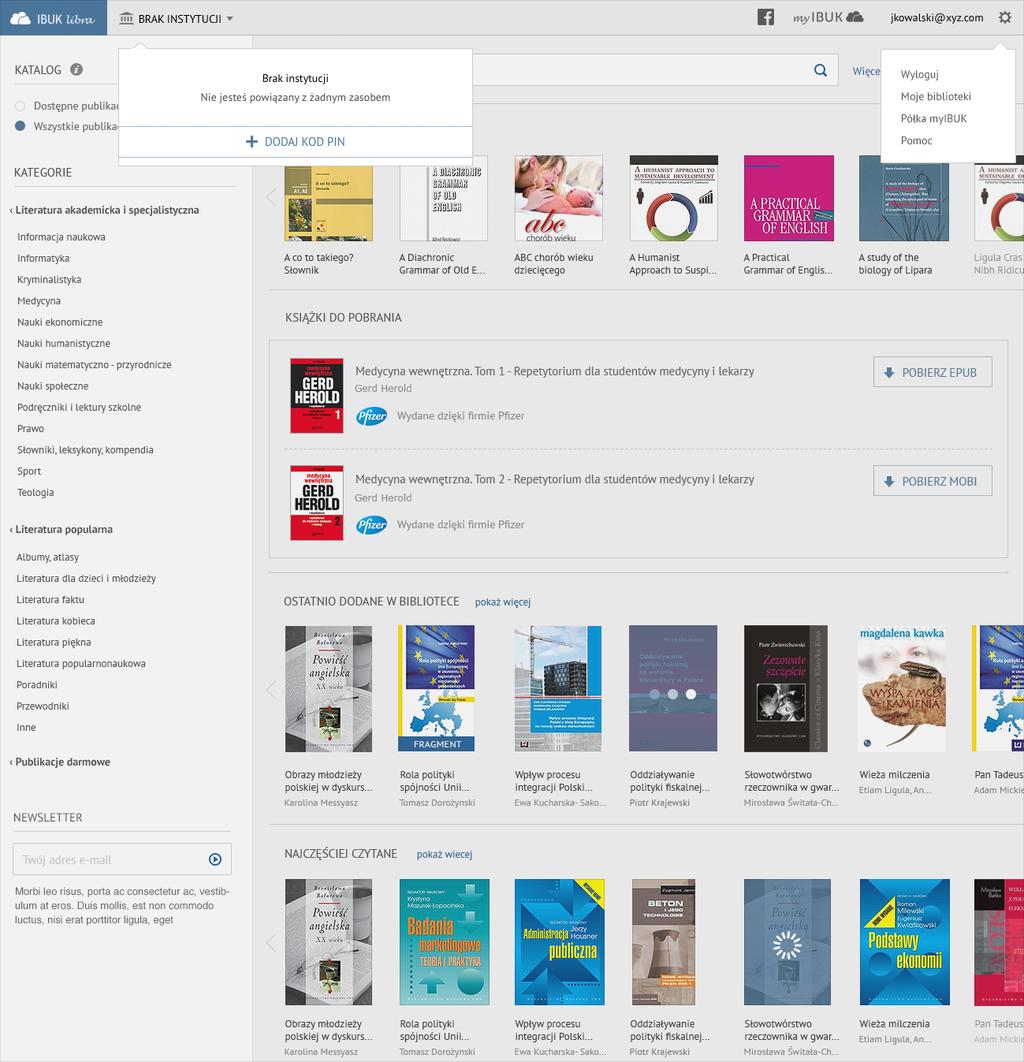
Task: Click Pobierz MOBI button
Action: coord(932,481)
